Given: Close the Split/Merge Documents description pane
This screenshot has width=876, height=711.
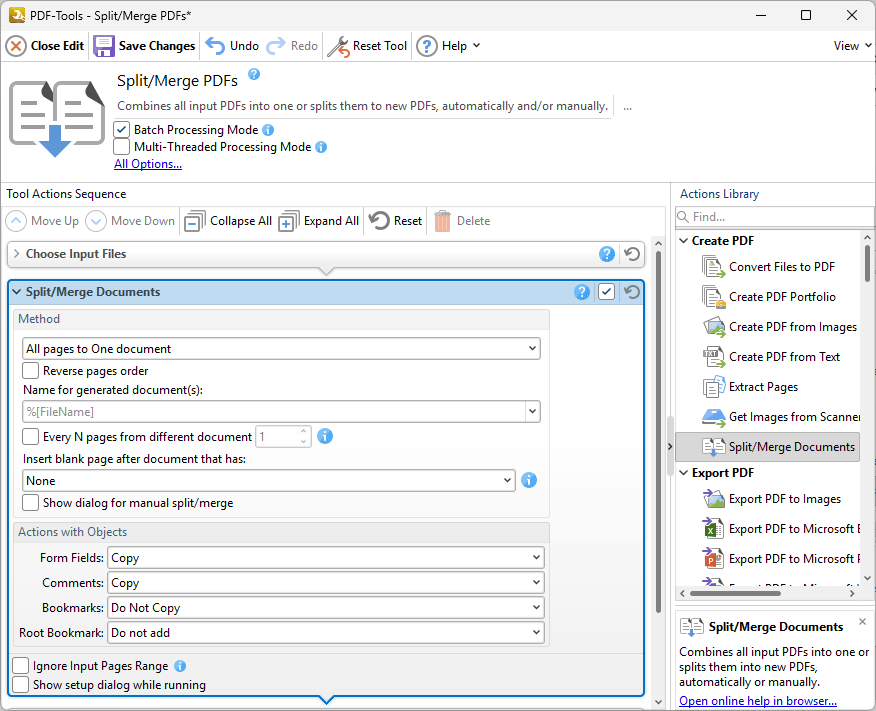Looking at the screenshot, I should (863, 622).
